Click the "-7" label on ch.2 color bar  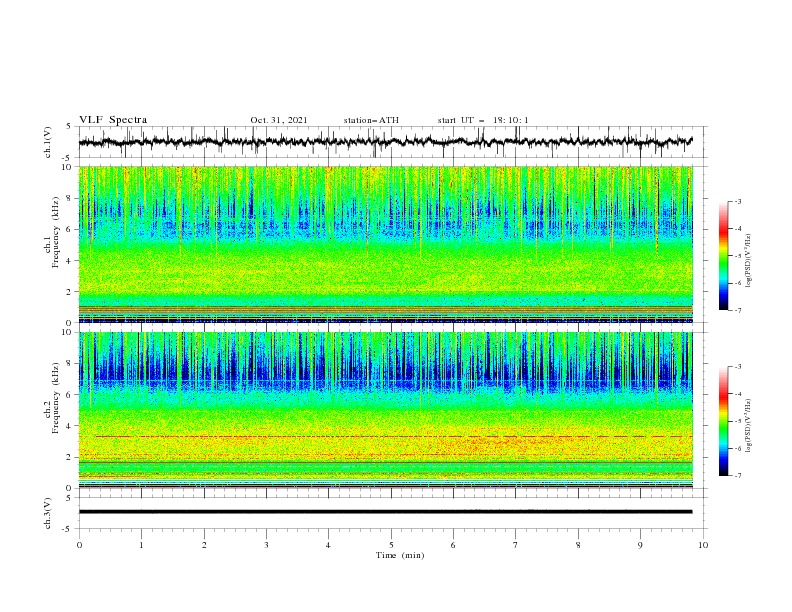coord(738,475)
